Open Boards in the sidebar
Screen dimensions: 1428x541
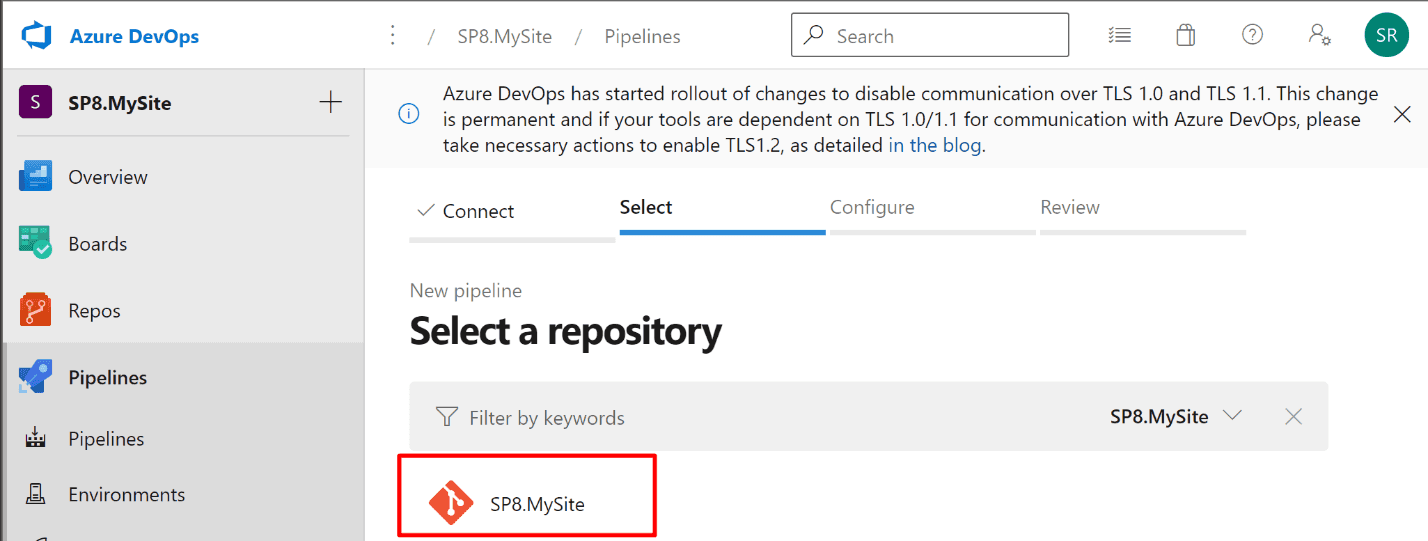click(x=97, y=244)
